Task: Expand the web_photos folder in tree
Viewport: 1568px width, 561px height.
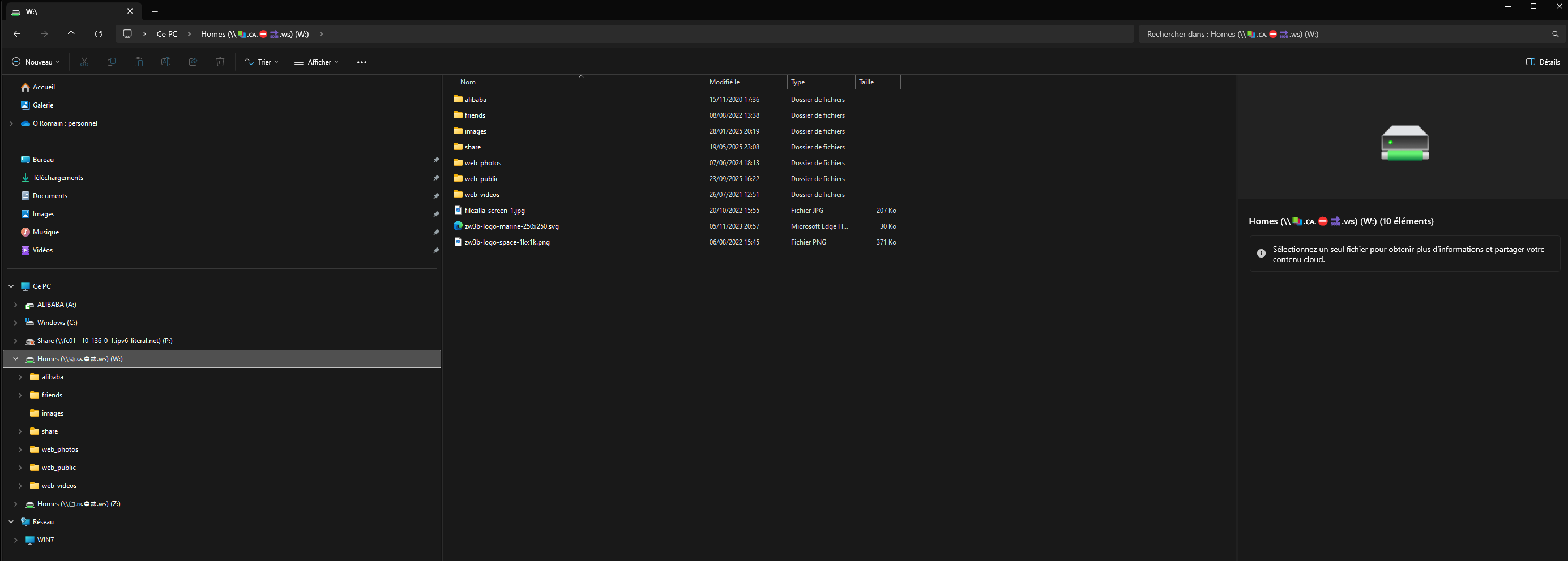Action: pyautogui.click(x=20, y=449)
